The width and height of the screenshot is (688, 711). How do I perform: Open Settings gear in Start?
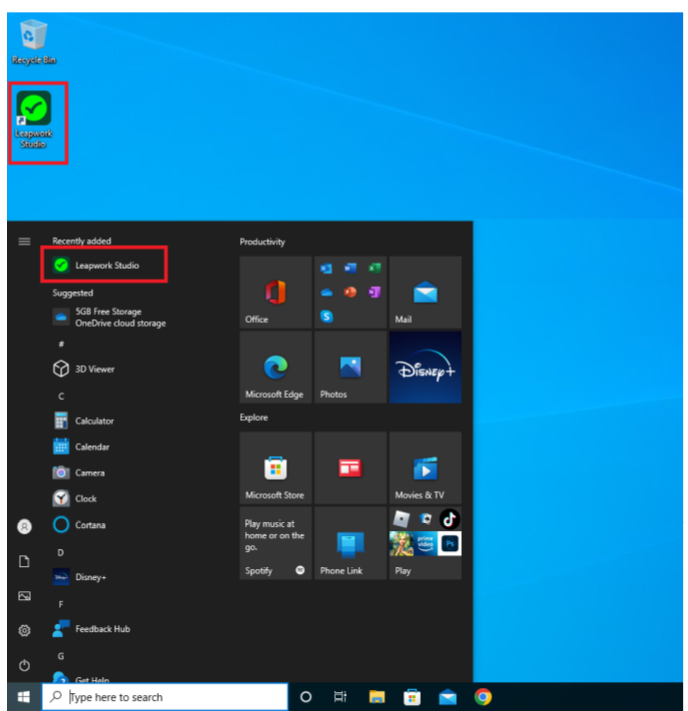(x=24, y=630)
